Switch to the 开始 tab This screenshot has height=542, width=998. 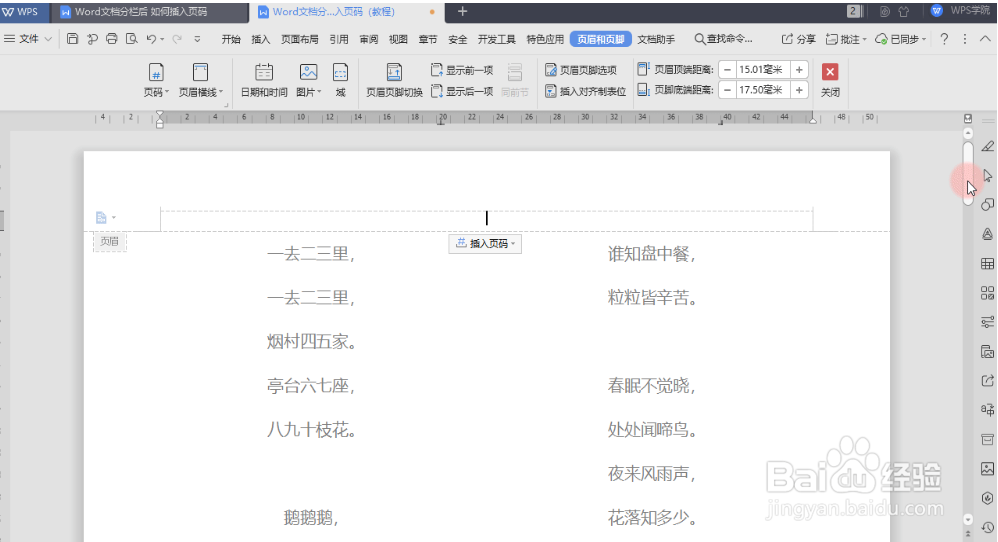coord(231,39)
